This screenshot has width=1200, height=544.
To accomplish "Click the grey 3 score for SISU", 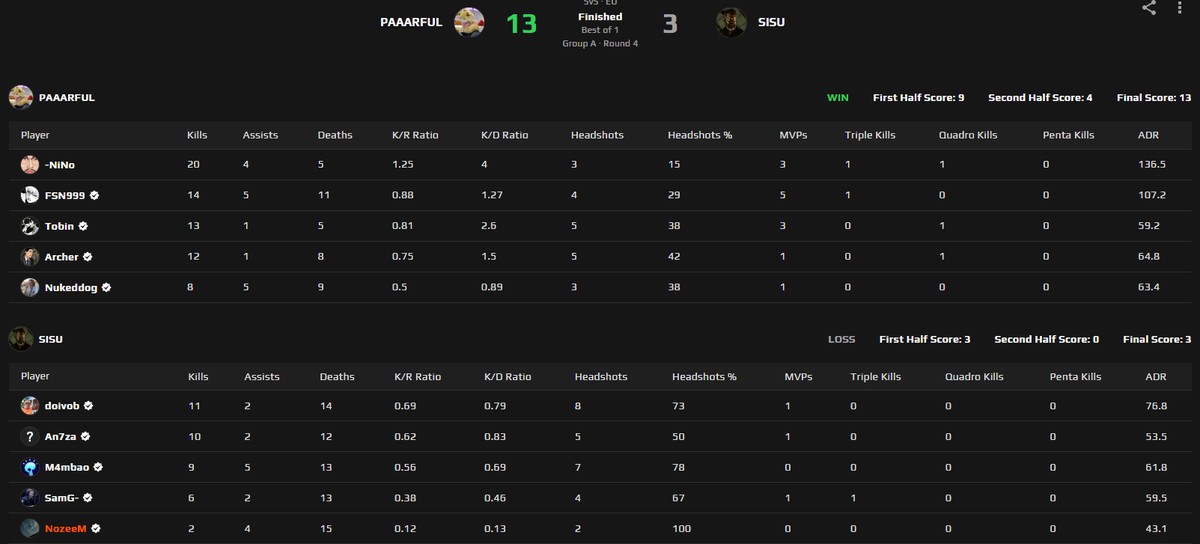I will [x=670, y=23].
